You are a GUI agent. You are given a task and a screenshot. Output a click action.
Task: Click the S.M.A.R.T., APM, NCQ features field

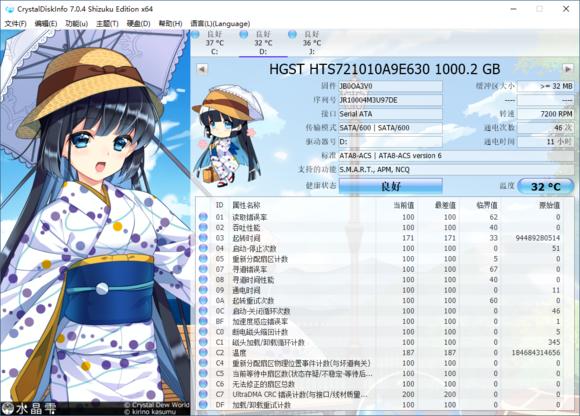pos(456,170)
